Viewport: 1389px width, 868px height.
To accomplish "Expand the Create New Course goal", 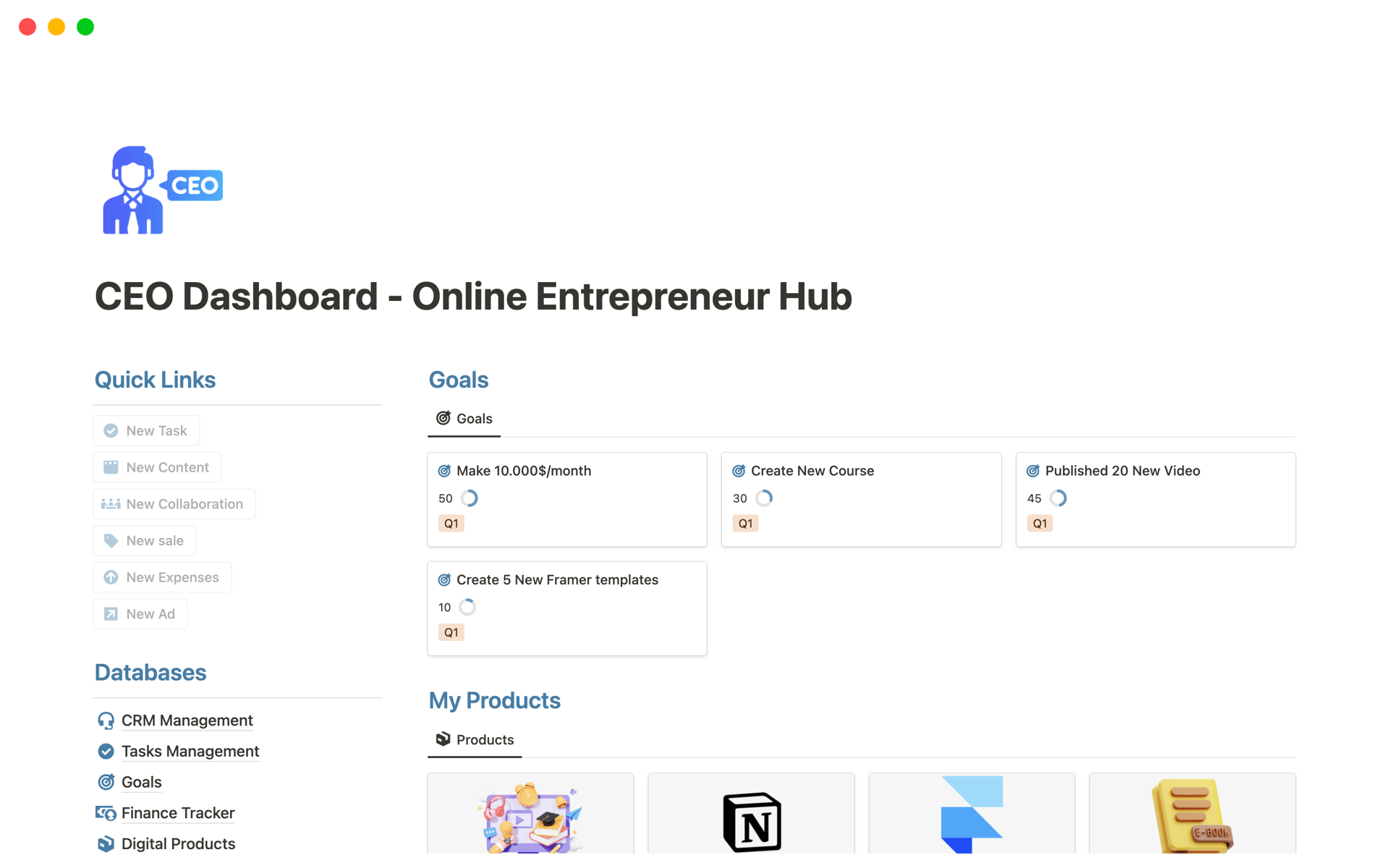I will (x=812, y=469).
